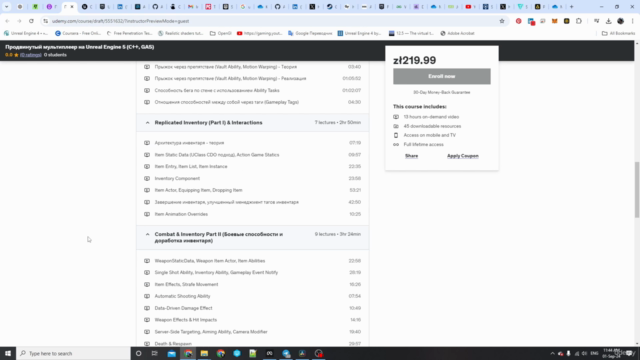Open the extensions puzzle icon
The image size is (640, 360).
click(579, 21)
